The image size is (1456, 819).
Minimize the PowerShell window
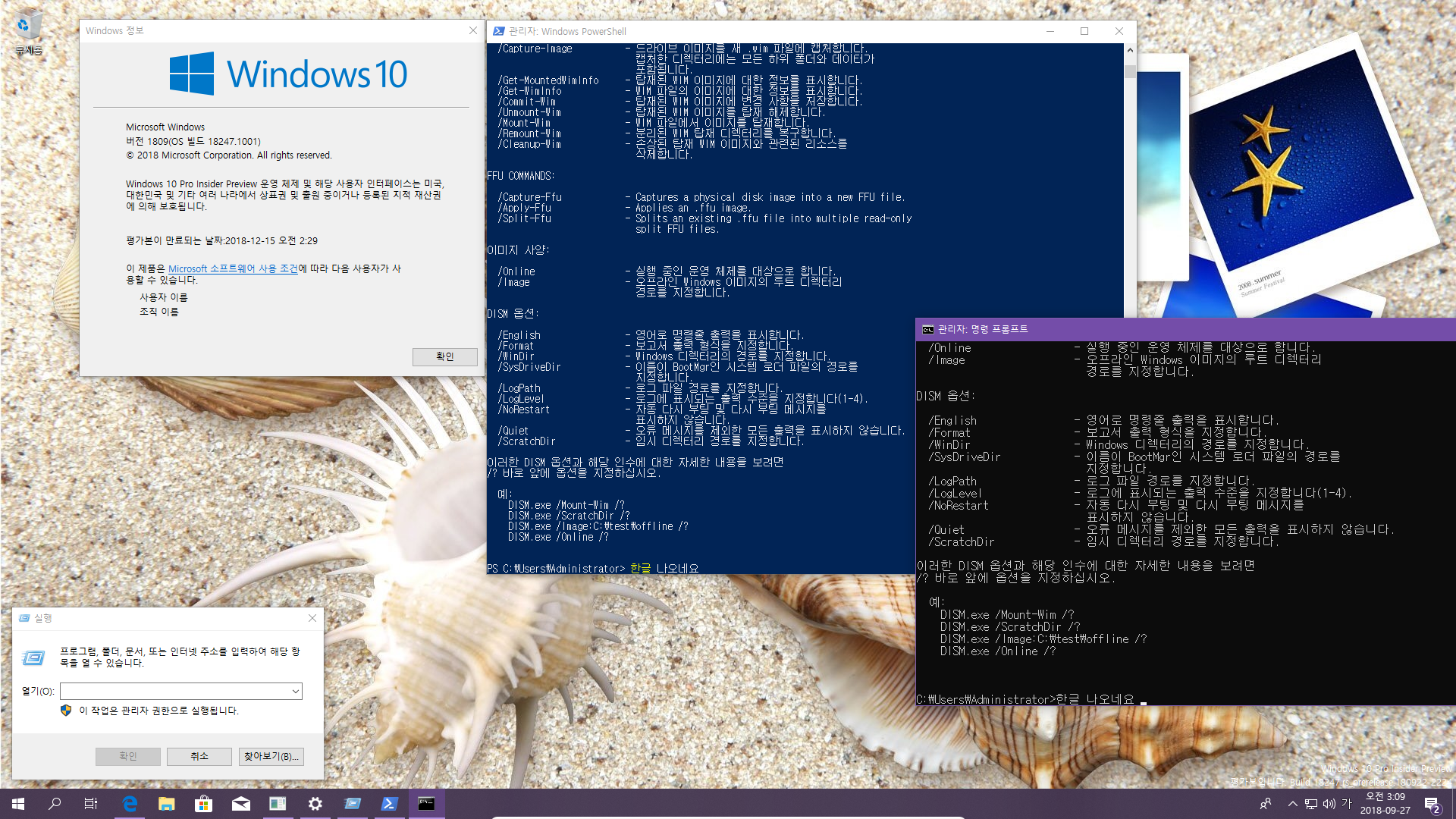click(1050, 31)
